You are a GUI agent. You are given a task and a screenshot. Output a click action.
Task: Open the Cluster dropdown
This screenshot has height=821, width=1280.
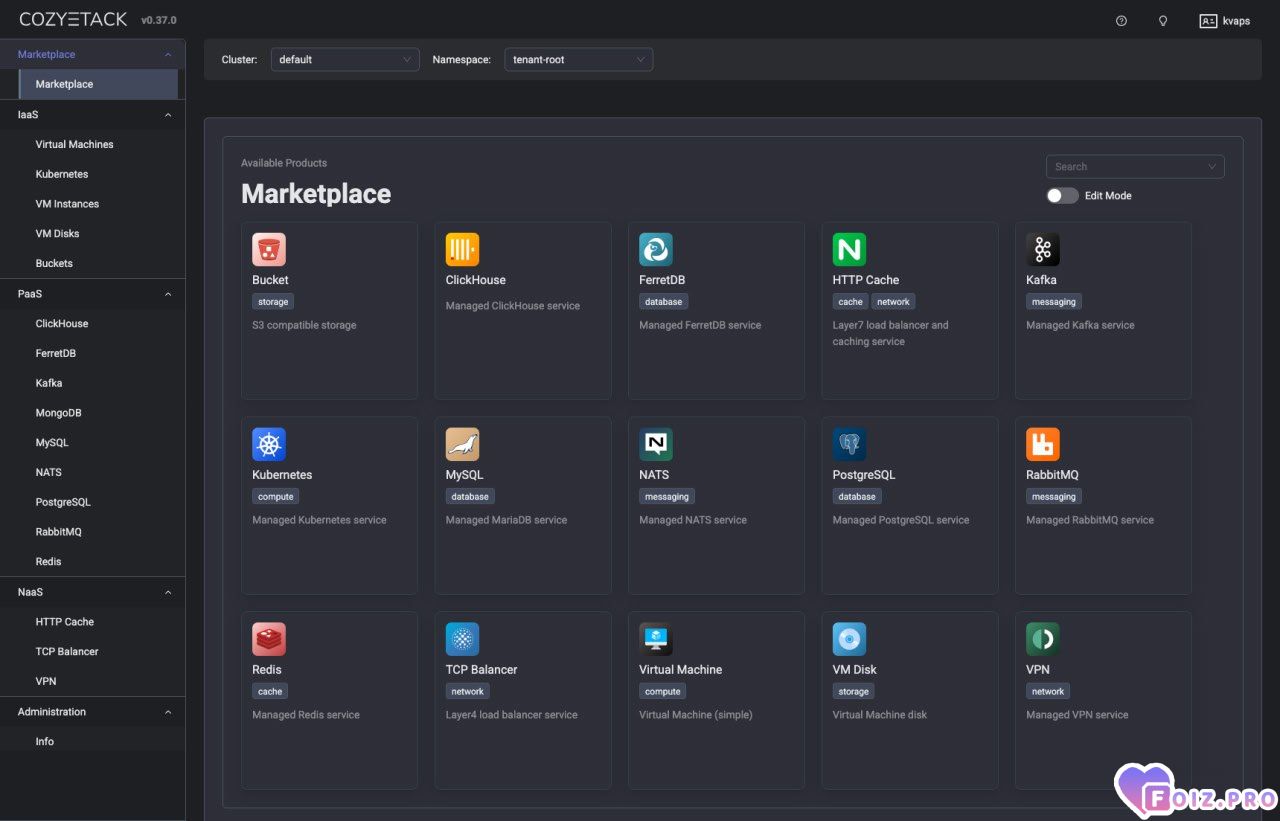[345, 60]
